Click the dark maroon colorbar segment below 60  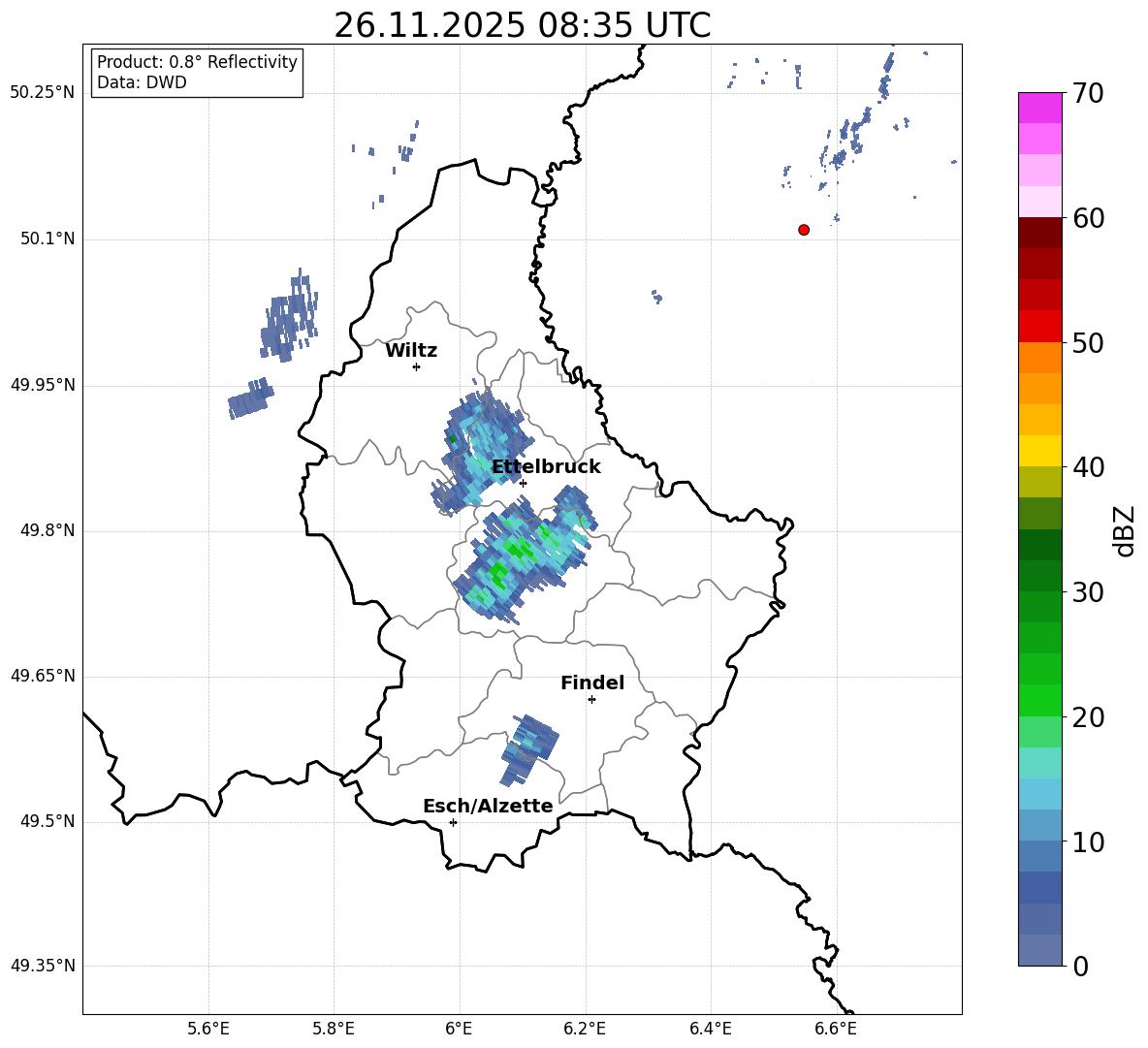(x=1040, y=233)
